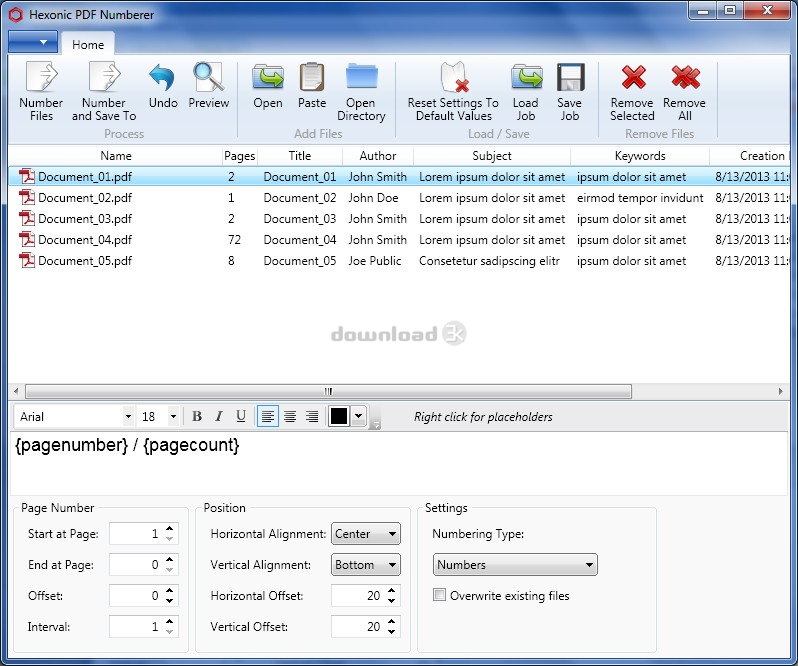Click the scrollbar right arrow
The width and height of the screenshot is (798, 666).
(x=781, y=391)
